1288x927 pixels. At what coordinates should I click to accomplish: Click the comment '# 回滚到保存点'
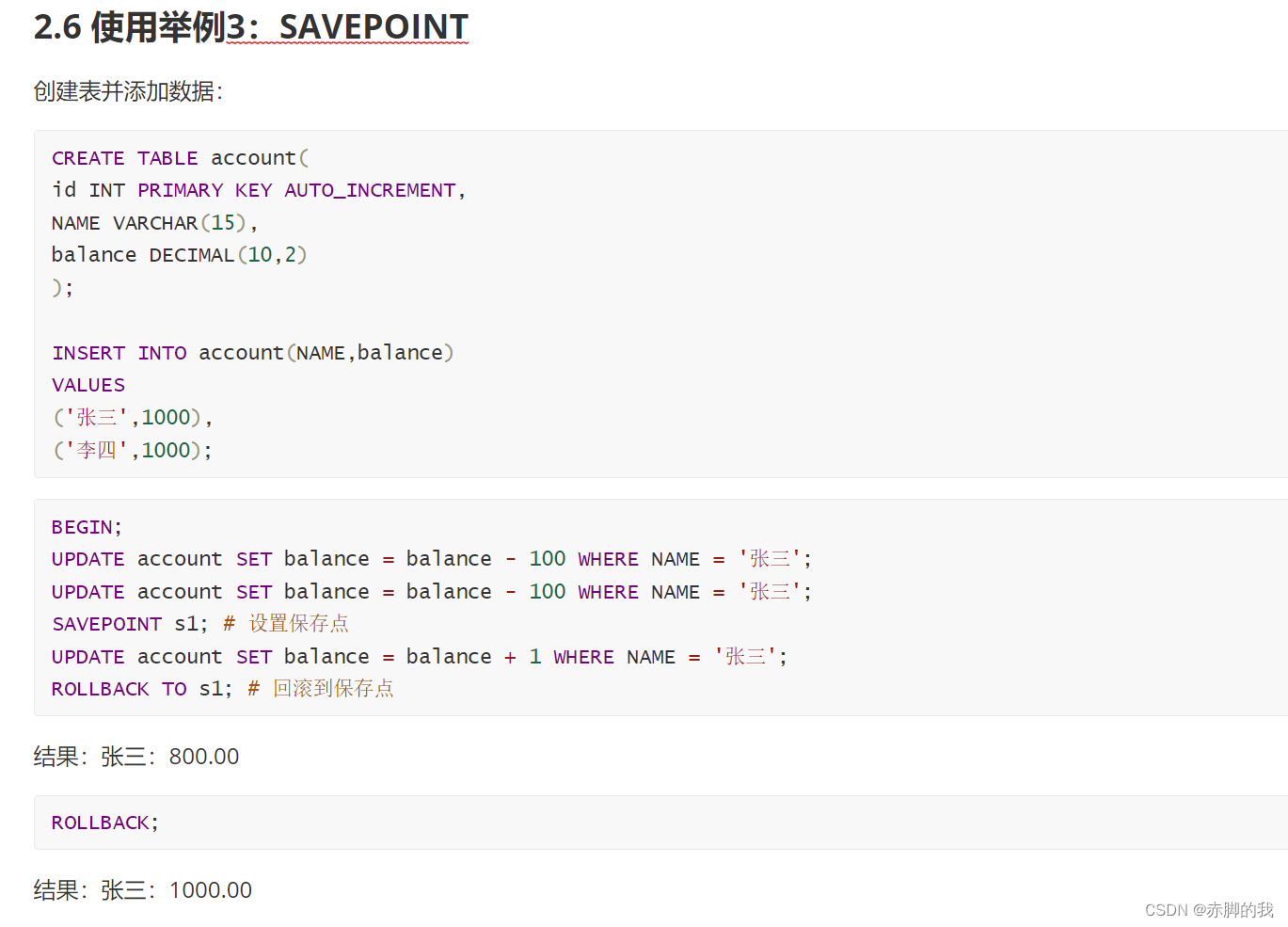pyautogui.click(x=321, y=689)
